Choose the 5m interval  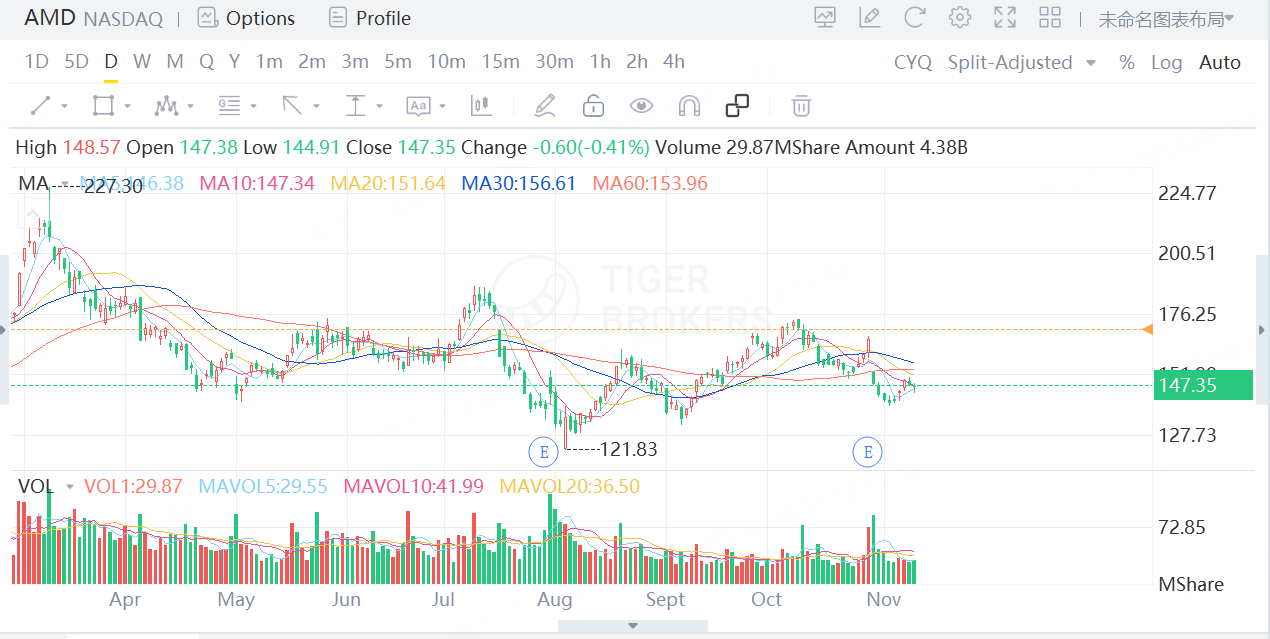(398, 62)
